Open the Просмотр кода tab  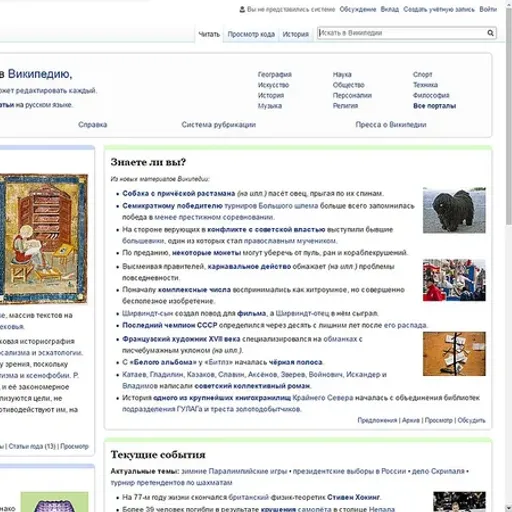click(x=251, y=34)
